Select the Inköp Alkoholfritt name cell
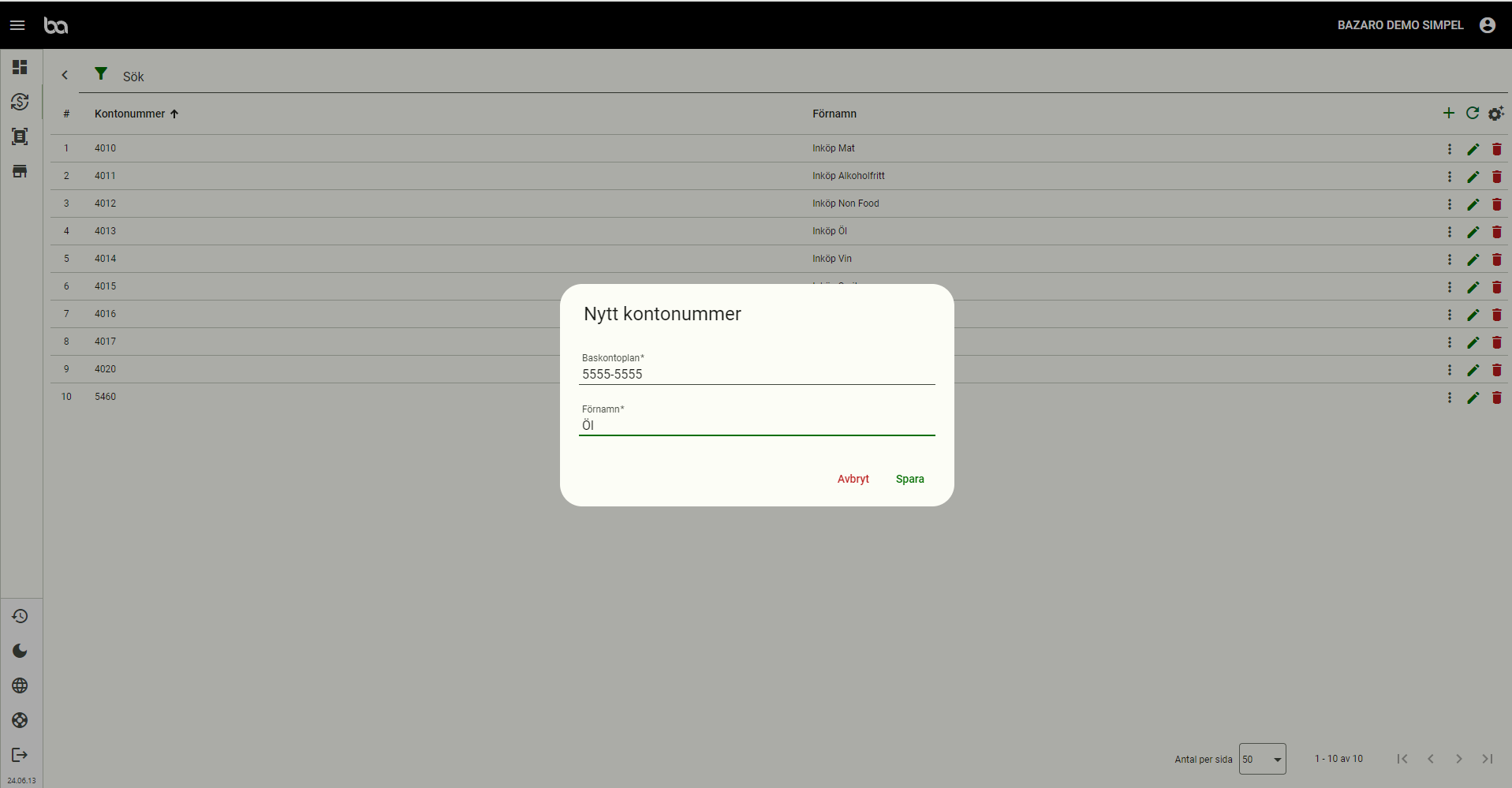This screenshot has width=1512, height=788. (x=849, y=176)
